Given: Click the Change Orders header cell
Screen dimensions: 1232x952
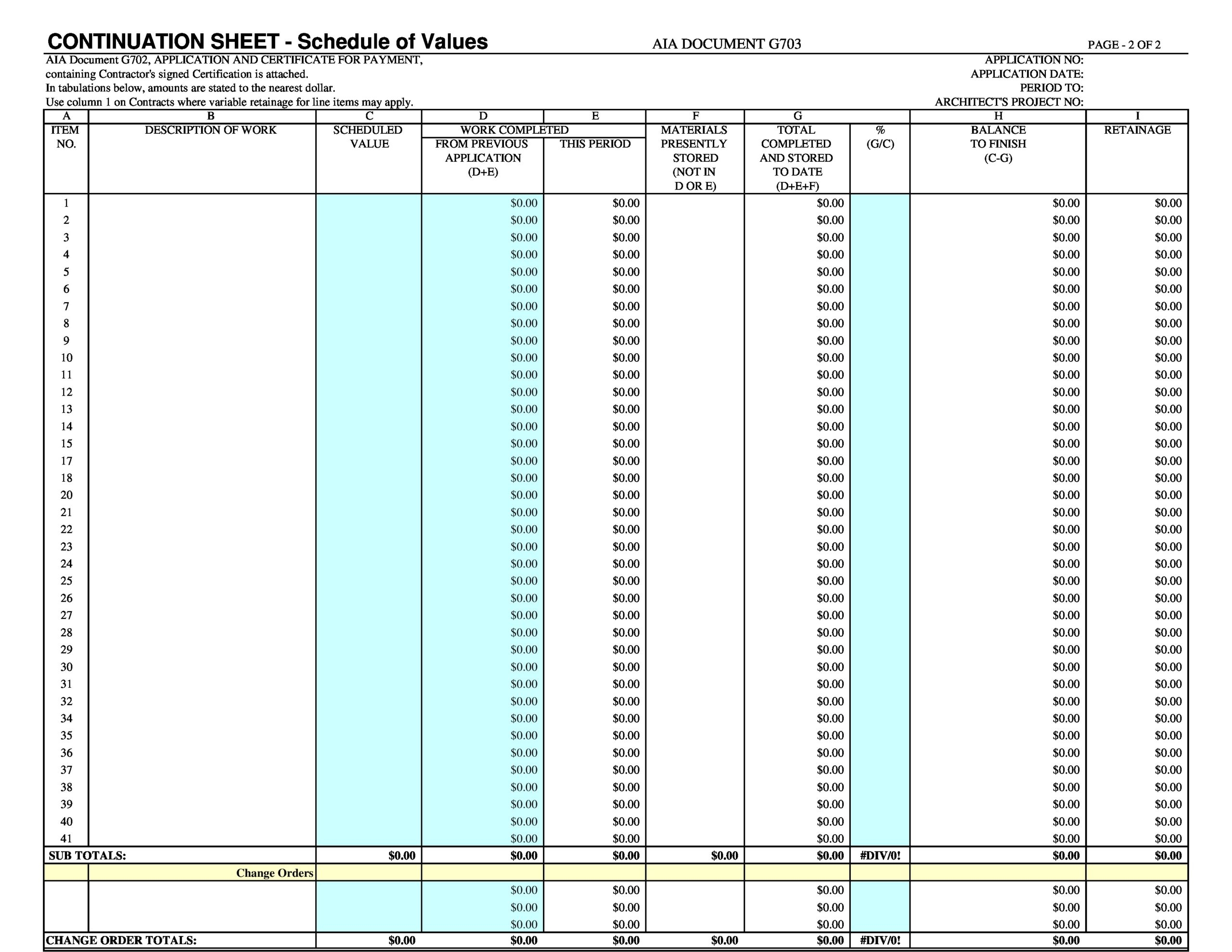Looking at the screenshot, I should coord(274,873).
